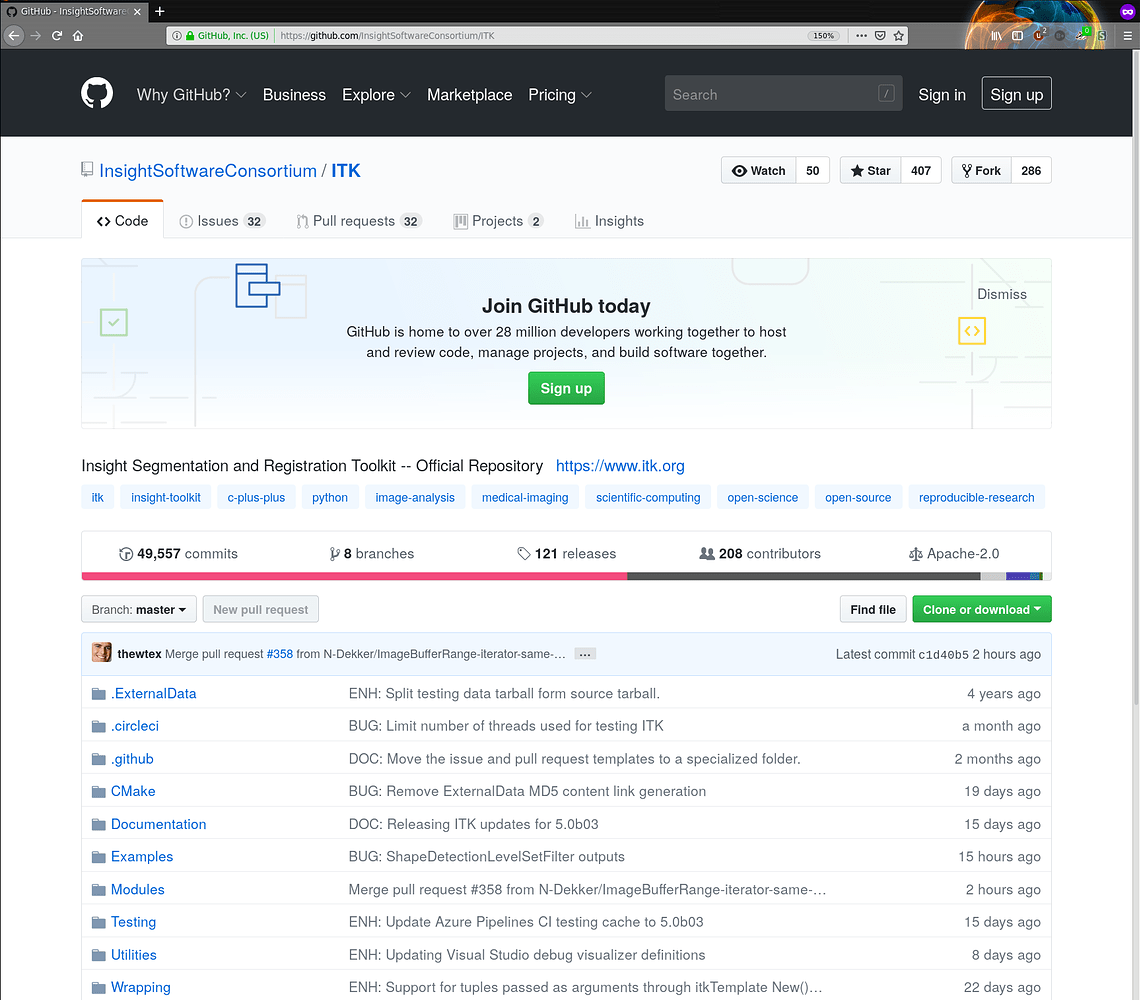Click the browser URL address bar

tap(538, 35)
